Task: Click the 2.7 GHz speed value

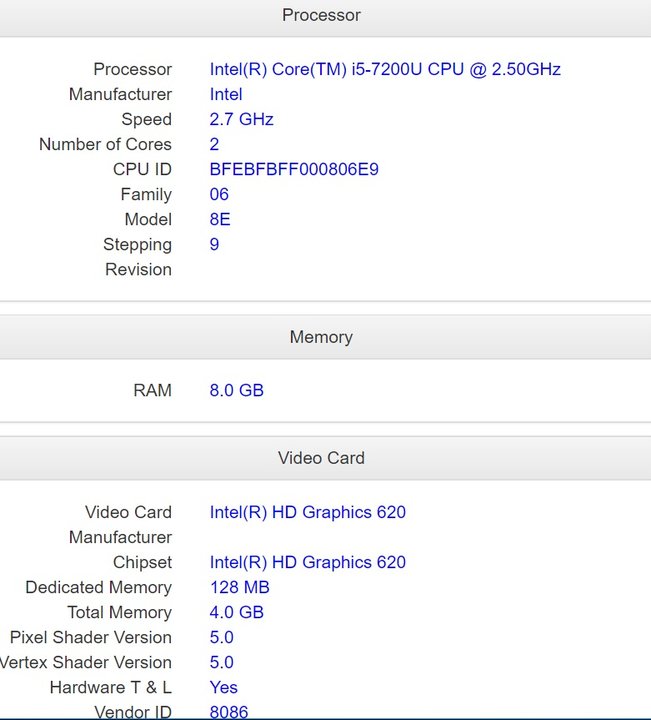Action: [x=241, y=119]
